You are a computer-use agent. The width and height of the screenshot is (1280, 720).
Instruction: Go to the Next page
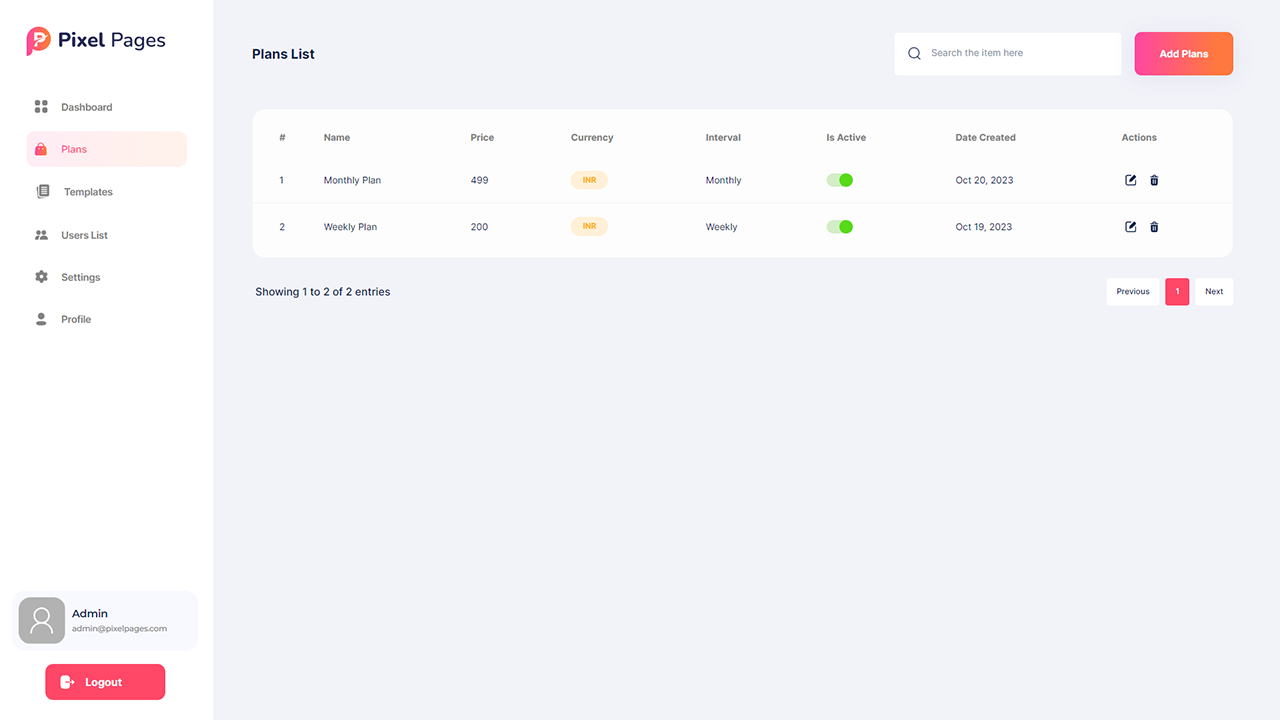click(x=1213, y=292)
